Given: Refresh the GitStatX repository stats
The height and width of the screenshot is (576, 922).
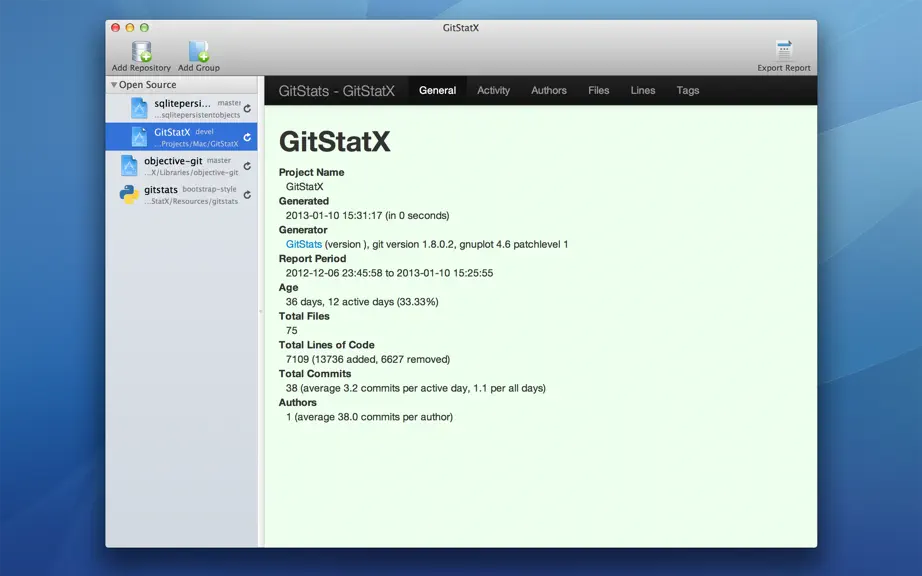Looking at the screenshot, I should pos(248,137).
